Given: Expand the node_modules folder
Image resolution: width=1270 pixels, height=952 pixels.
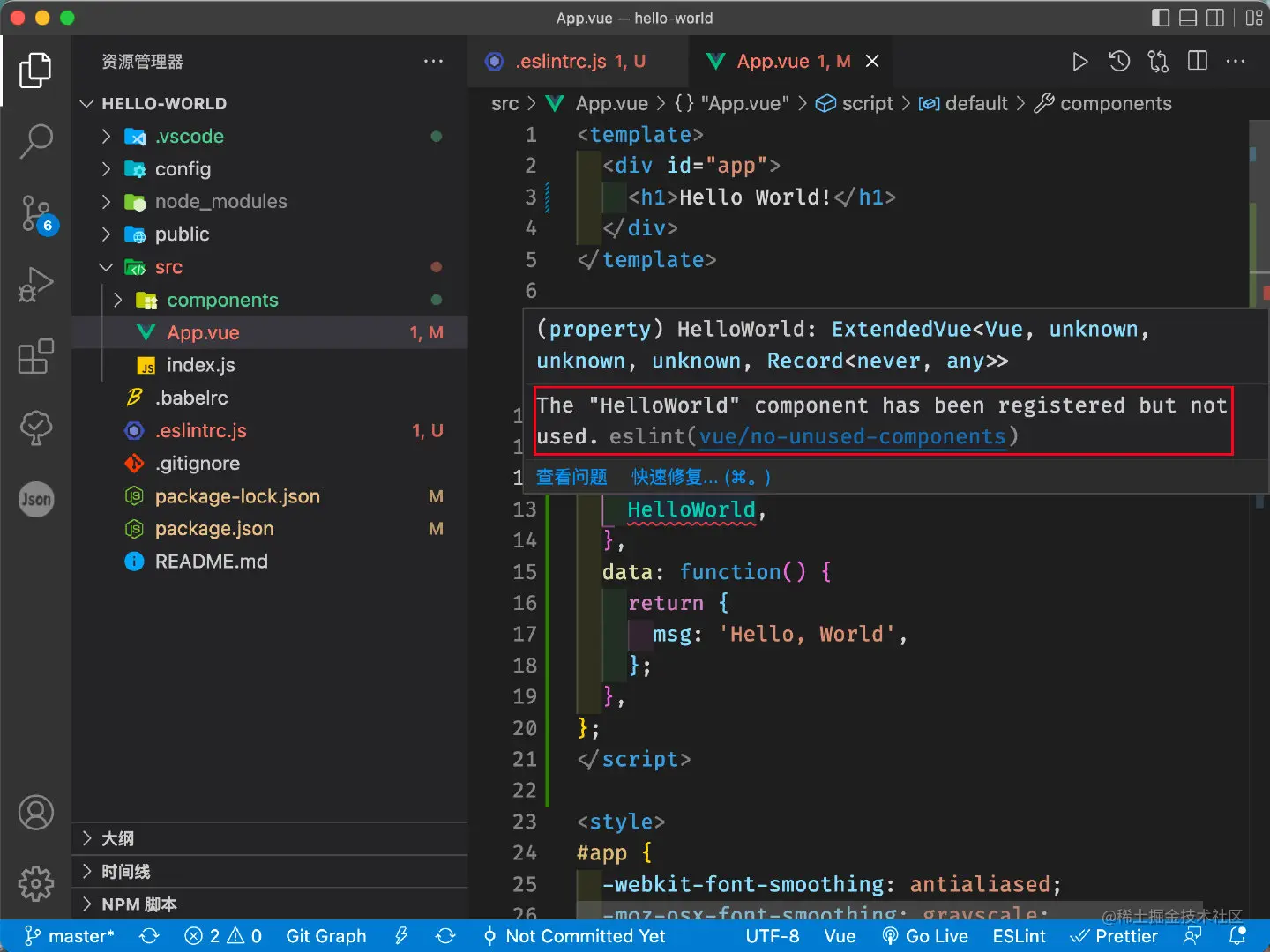Looking at the screenshot, I should (x=270, y=202).
